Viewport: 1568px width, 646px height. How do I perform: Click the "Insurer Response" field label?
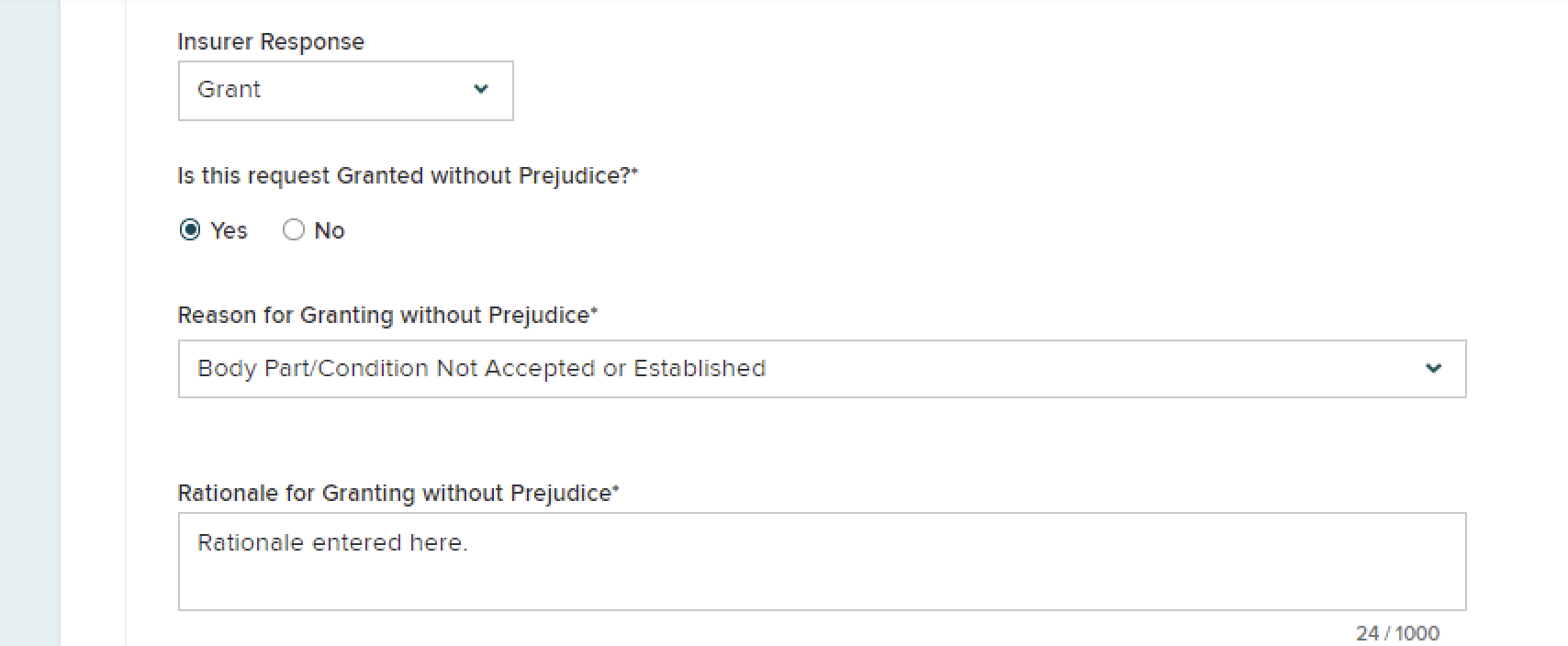coord(271,42)
